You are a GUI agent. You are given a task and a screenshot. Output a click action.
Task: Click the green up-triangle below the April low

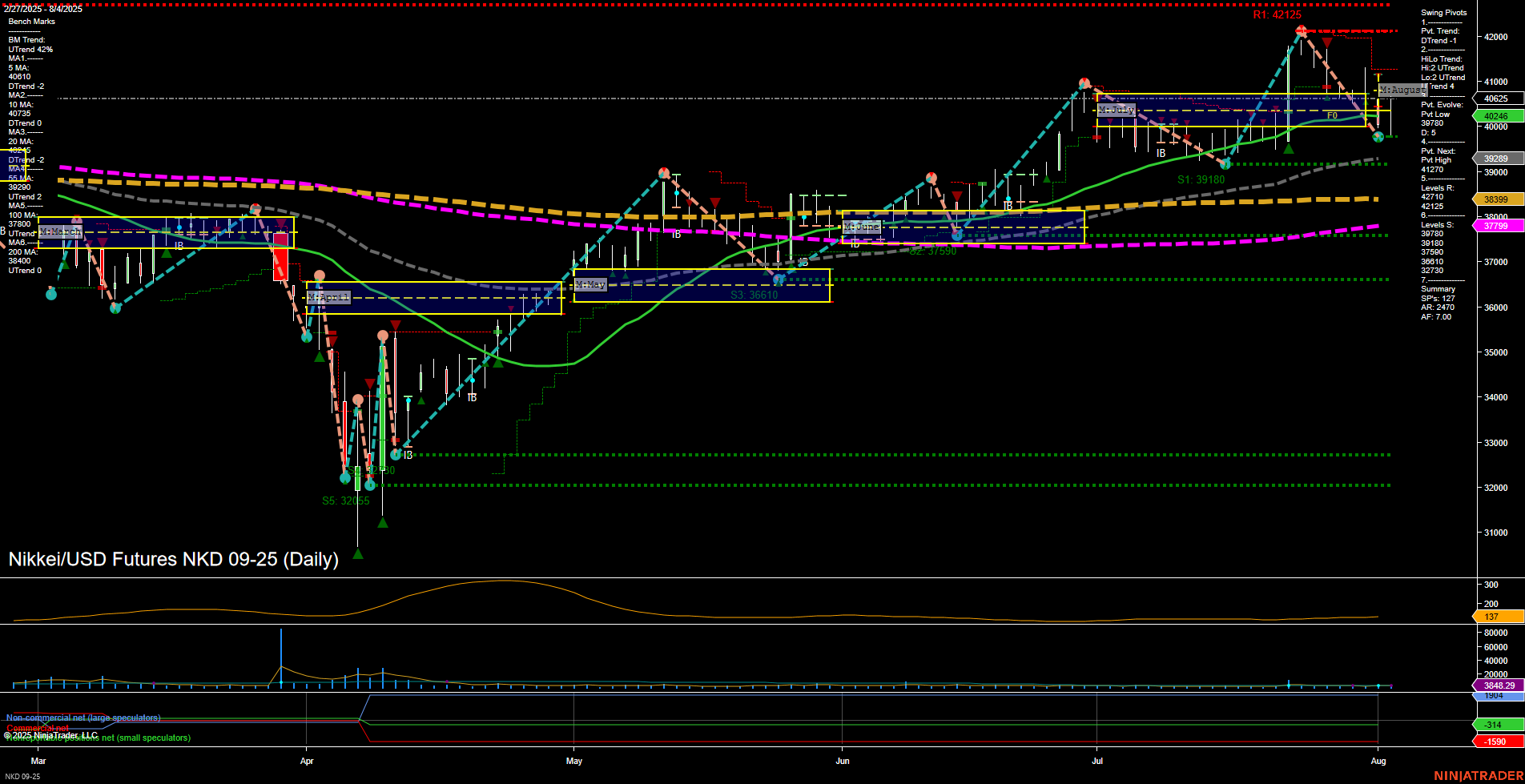coord(358,552)
